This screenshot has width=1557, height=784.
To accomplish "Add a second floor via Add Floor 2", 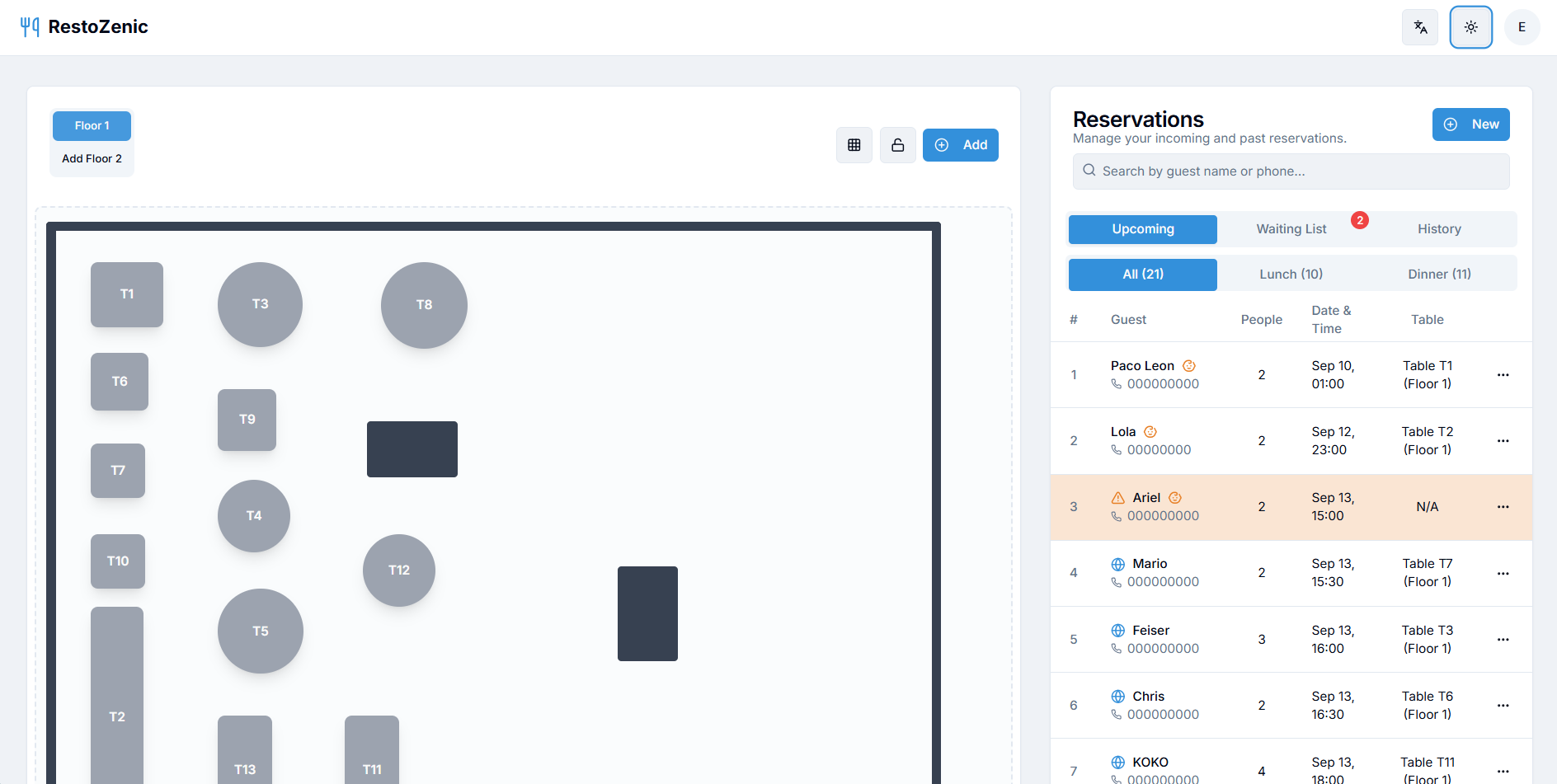I will click(x=92, y=158).
